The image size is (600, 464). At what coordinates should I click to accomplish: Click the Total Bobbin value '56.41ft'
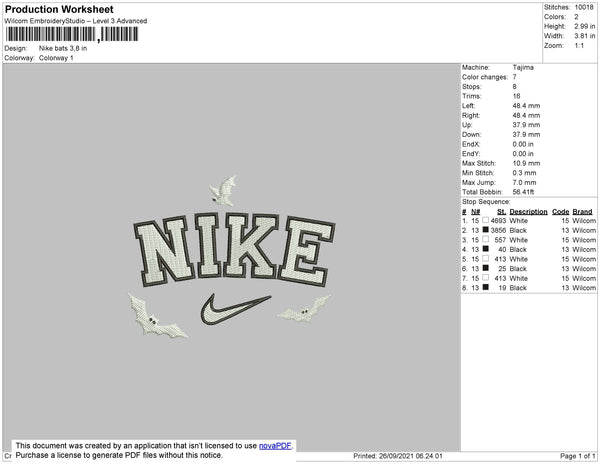coord(523,192)
